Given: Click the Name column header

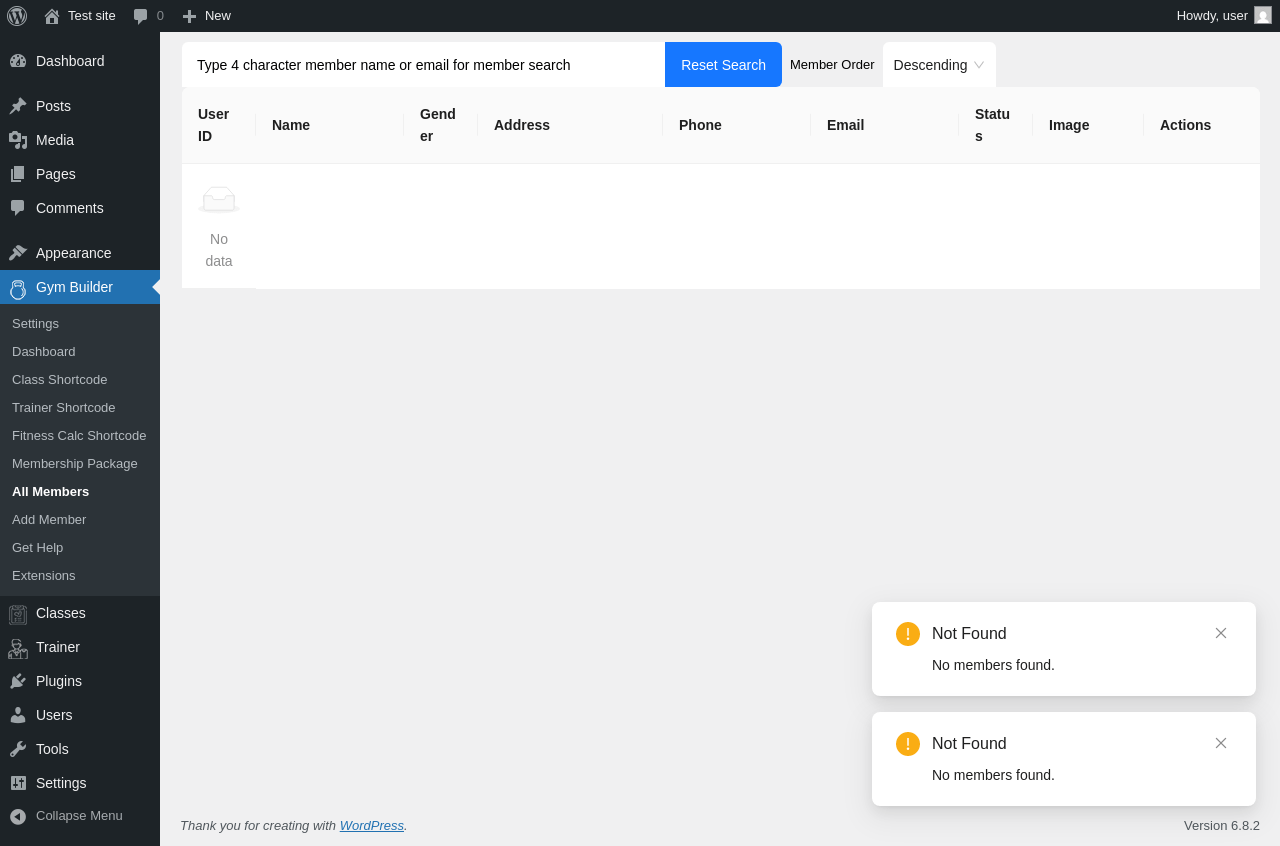Looking at the screenshot, I should coord(330,125).
